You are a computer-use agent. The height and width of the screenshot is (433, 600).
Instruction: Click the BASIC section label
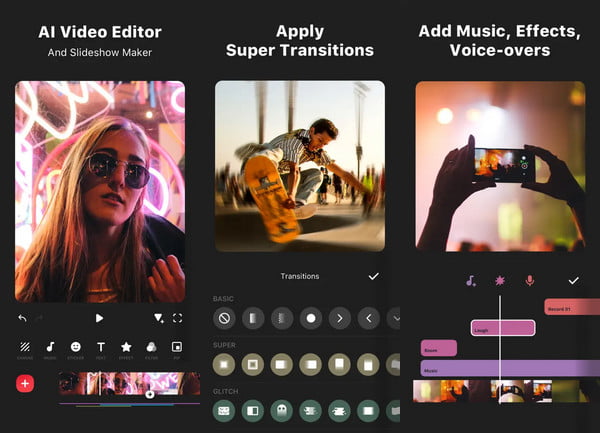(x=223, y=299)
